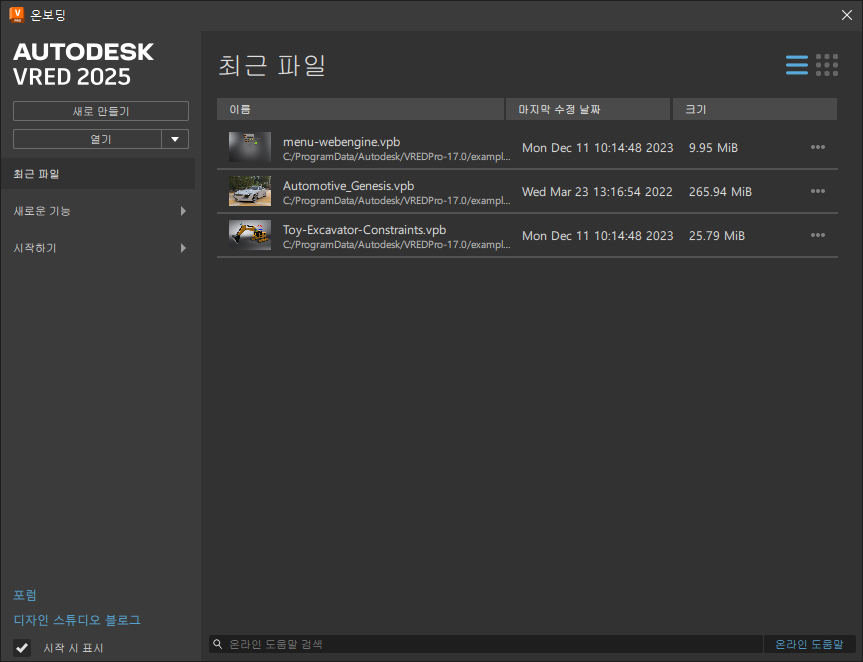This screenshot has height=662, width=863.
Task: Select file name Automotive_Genesis.vpb
Action: pyautogui.click(x=348, y=185)
